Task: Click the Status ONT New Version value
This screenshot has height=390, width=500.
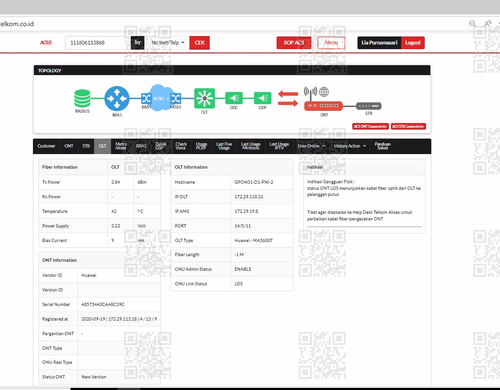Action: click(x=94, y=377)
